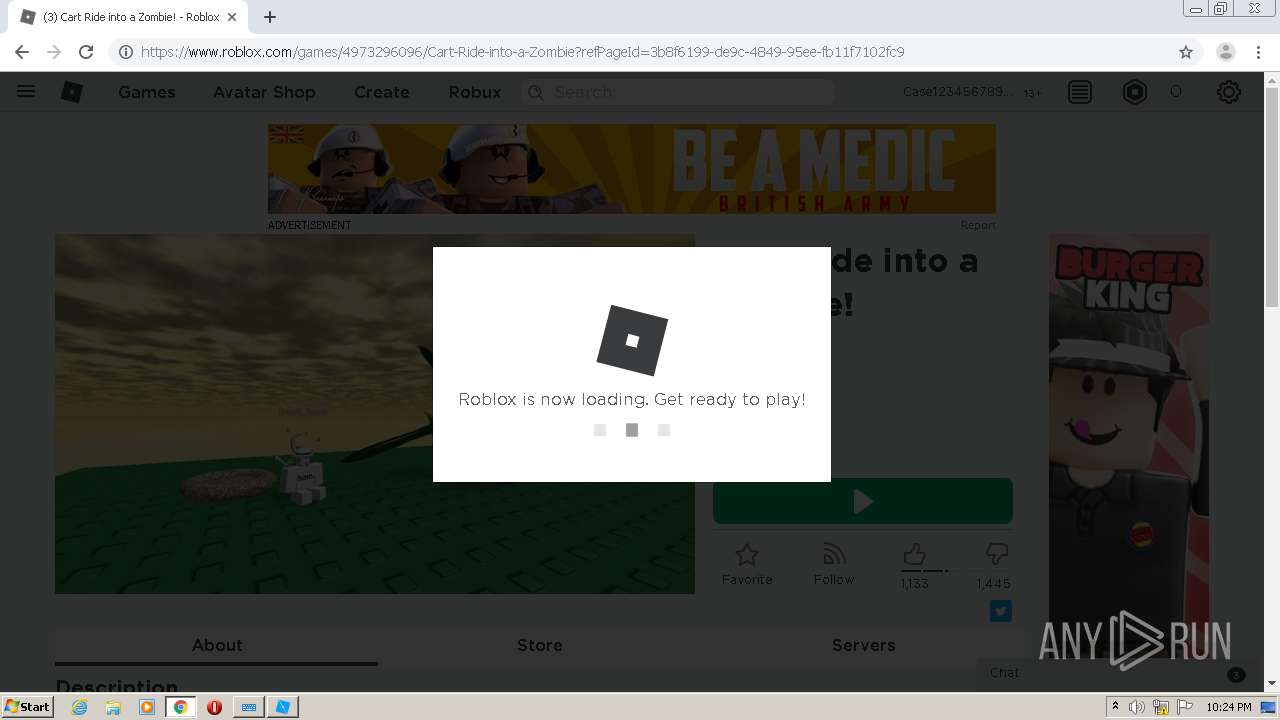The width and height of the screenshot is (1280, 720).
Task: View site information icon in address bar
Action: (126, 52)
